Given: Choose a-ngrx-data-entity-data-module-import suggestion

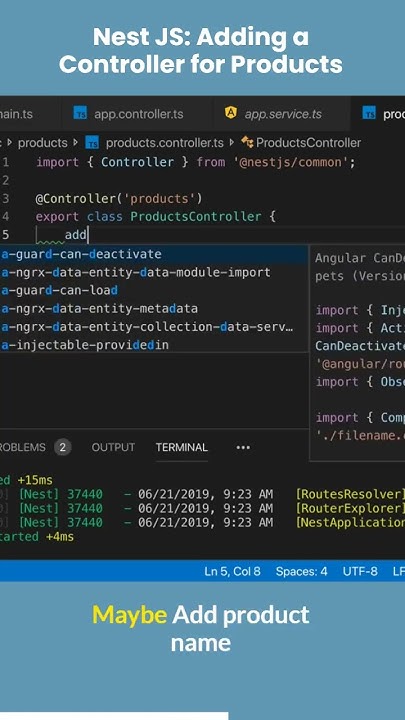Looking at the screenshot, I should [154, 272].
